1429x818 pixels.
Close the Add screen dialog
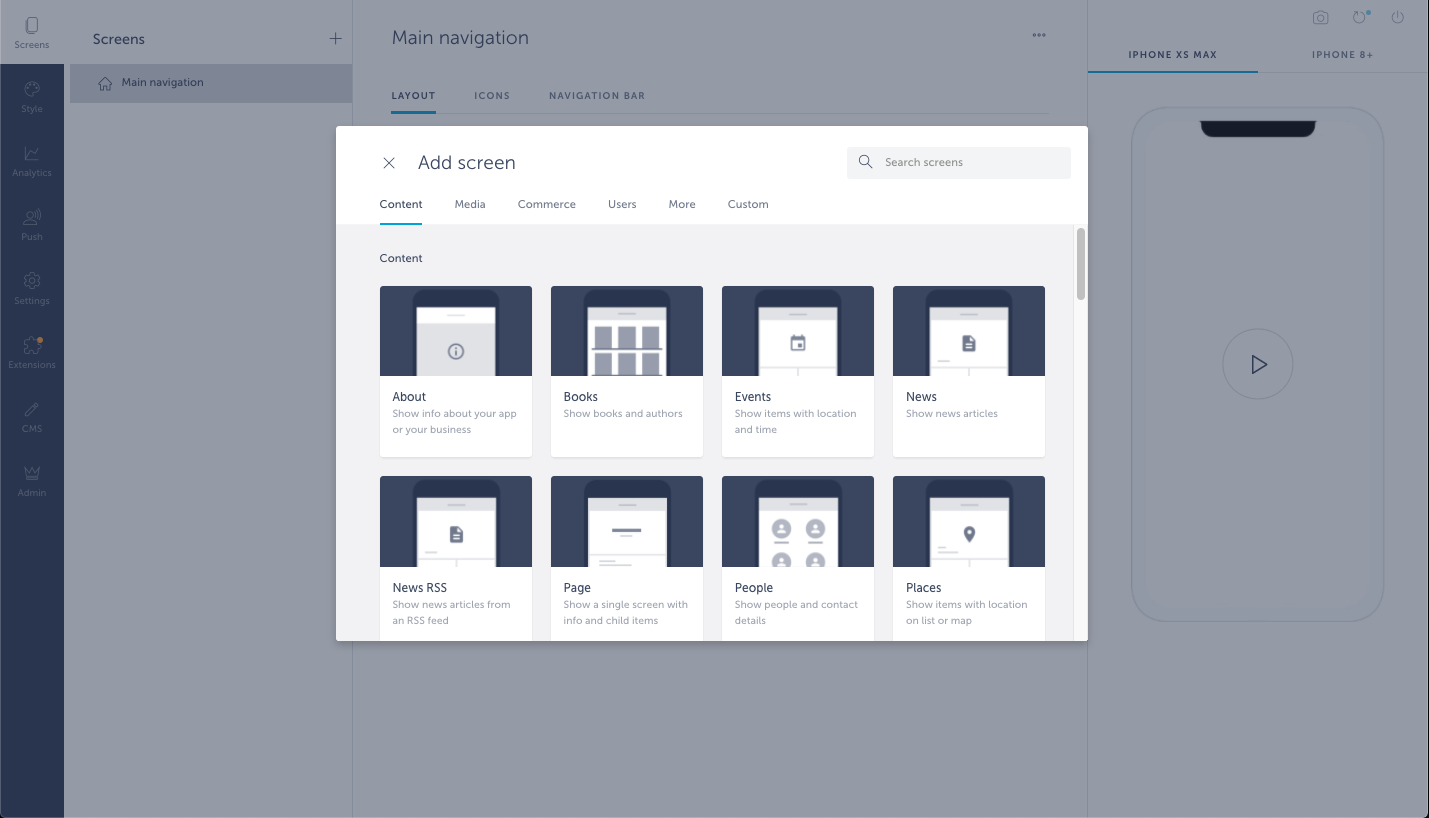click(389, 162)
